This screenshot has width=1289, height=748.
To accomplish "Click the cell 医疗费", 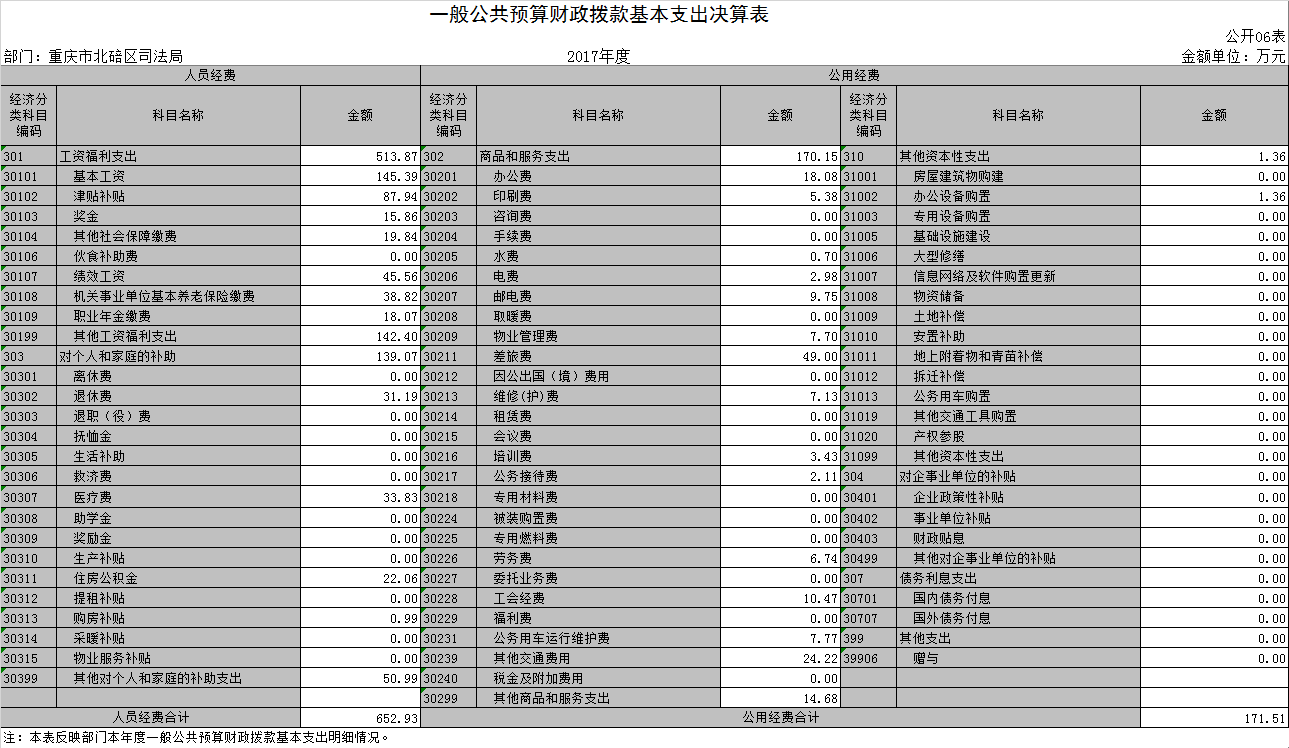I will 179,498.
